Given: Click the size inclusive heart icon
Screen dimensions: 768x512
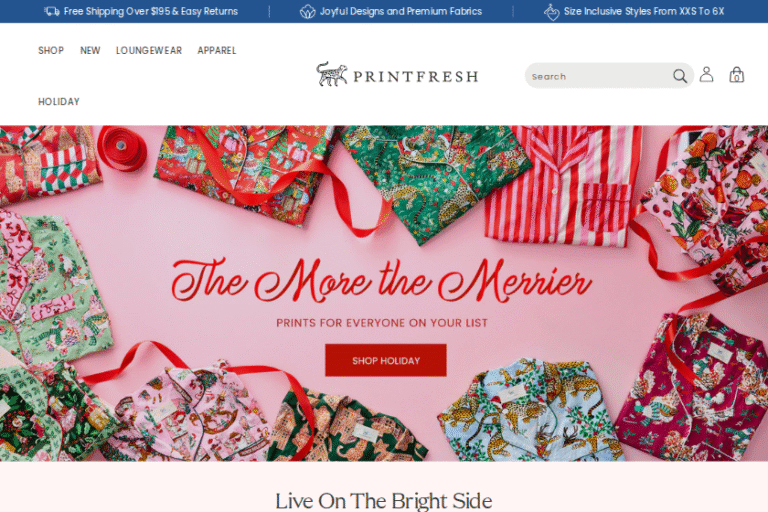Looking at the screenshot, I should [552, 12].
